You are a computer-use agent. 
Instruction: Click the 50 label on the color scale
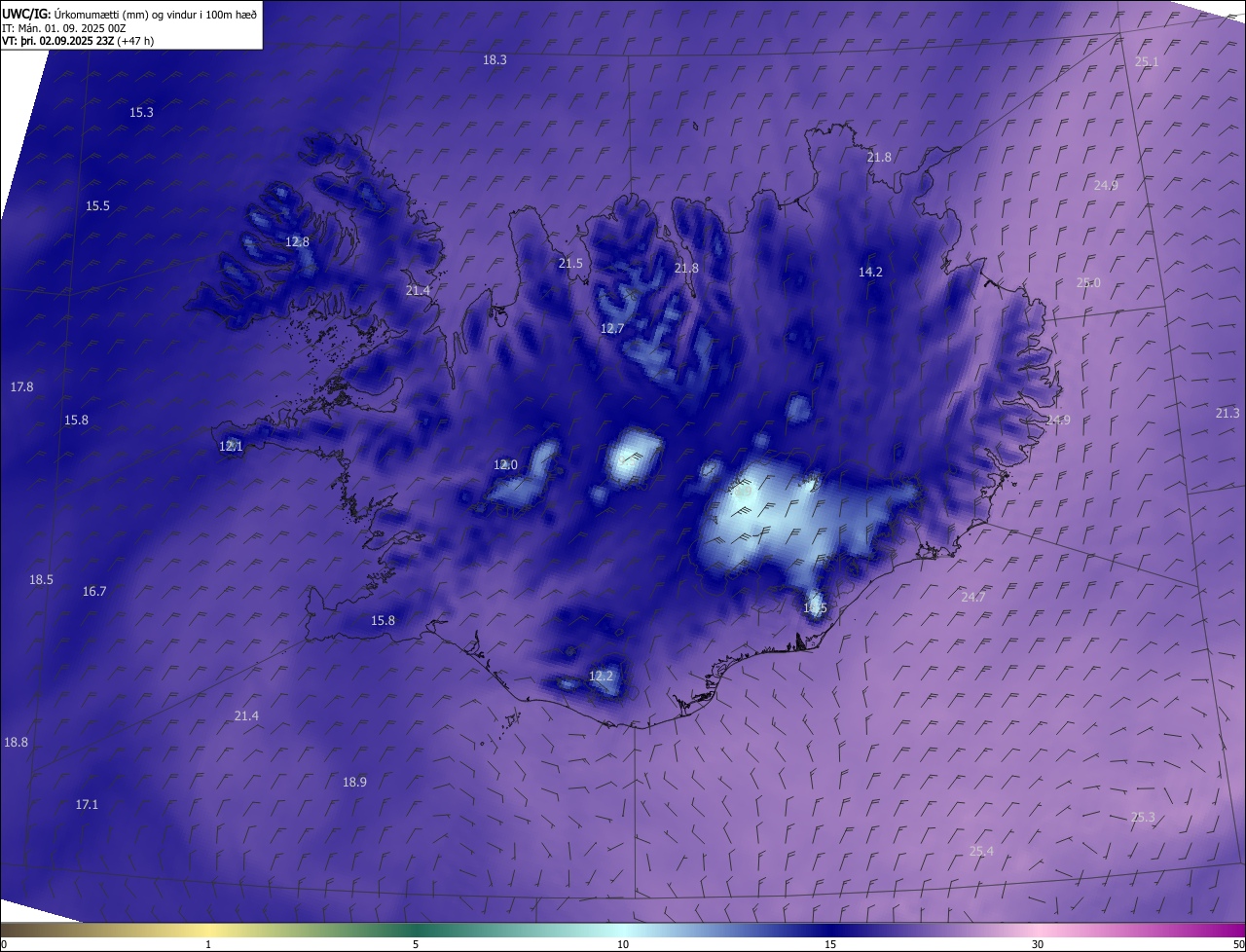click(x=1238, y=944)
